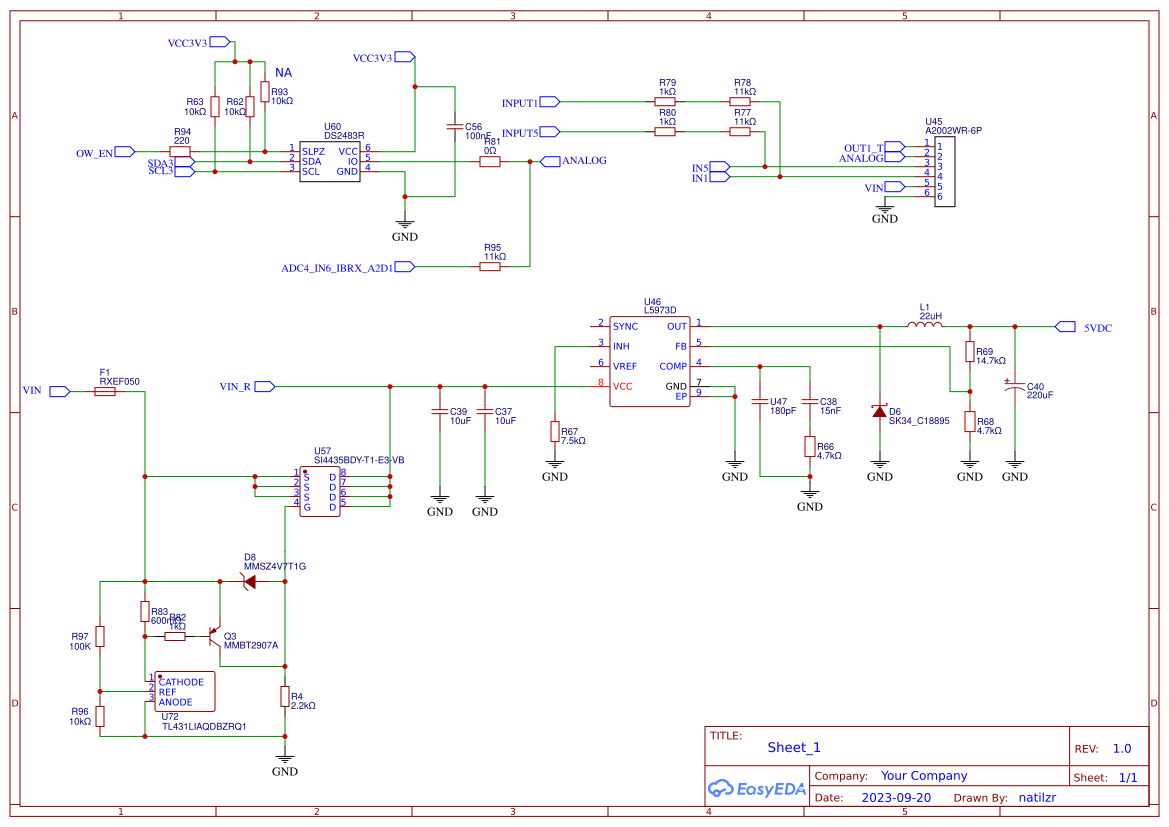1169x827 pixels.
Task: Select the F1 RXEF050 fuse
Action: point(104,392)
